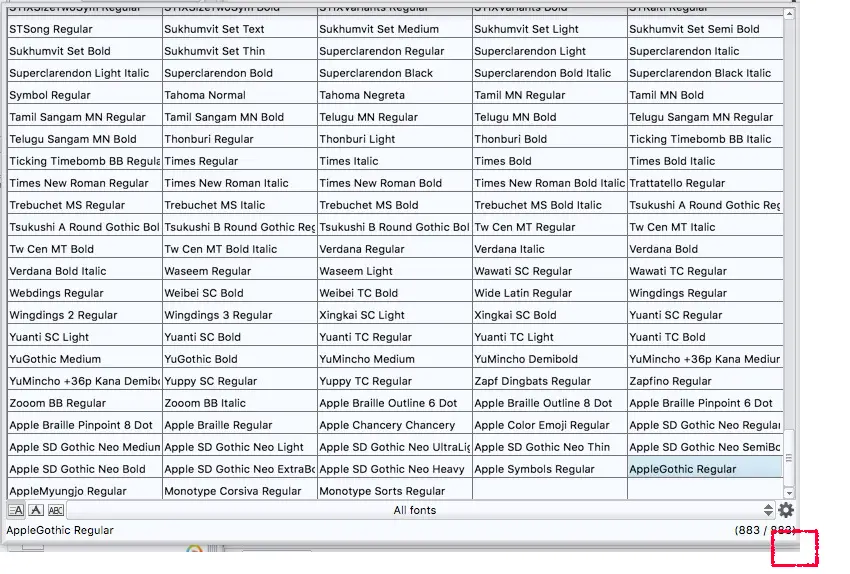The image size is (850, 574).
Task: Select Yuanti TC Light font
Action: coord(550,337)
